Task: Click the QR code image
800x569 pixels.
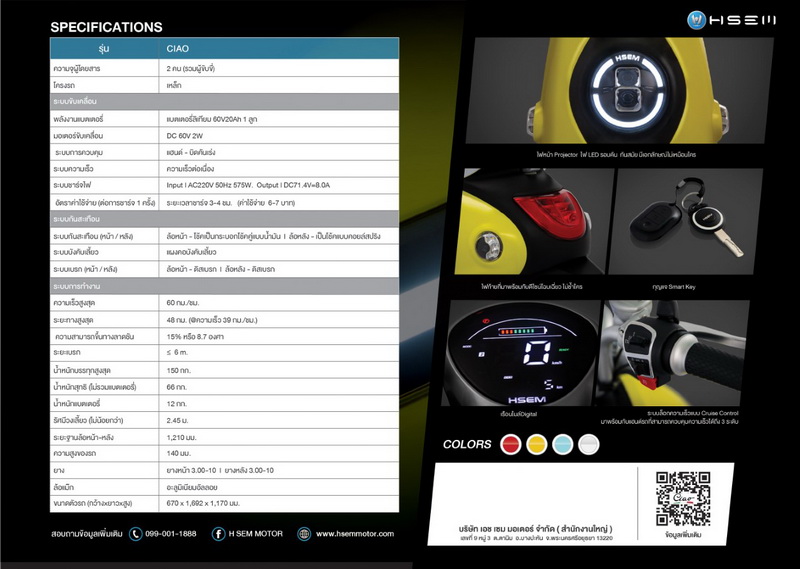Action: [x=683, y=499]
